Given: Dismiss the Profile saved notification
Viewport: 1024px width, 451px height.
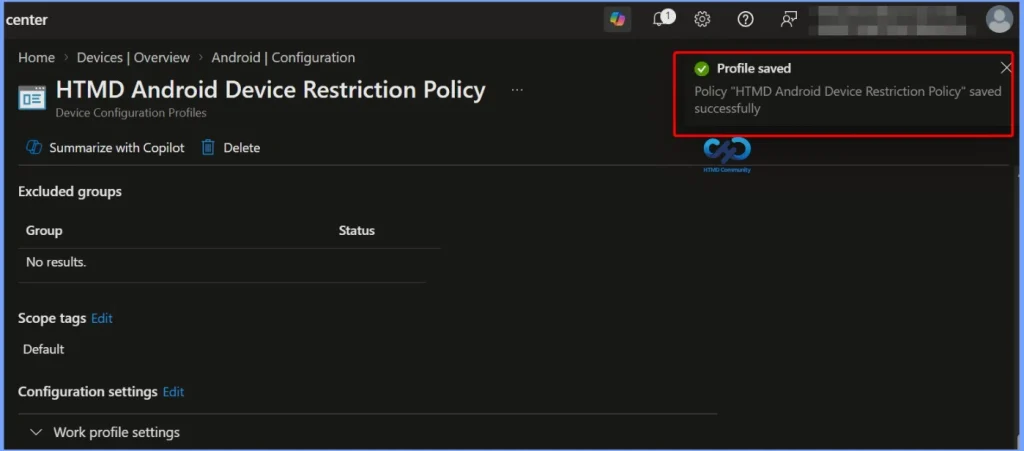Looking at the screenshot, I should tap(1006, 68).
